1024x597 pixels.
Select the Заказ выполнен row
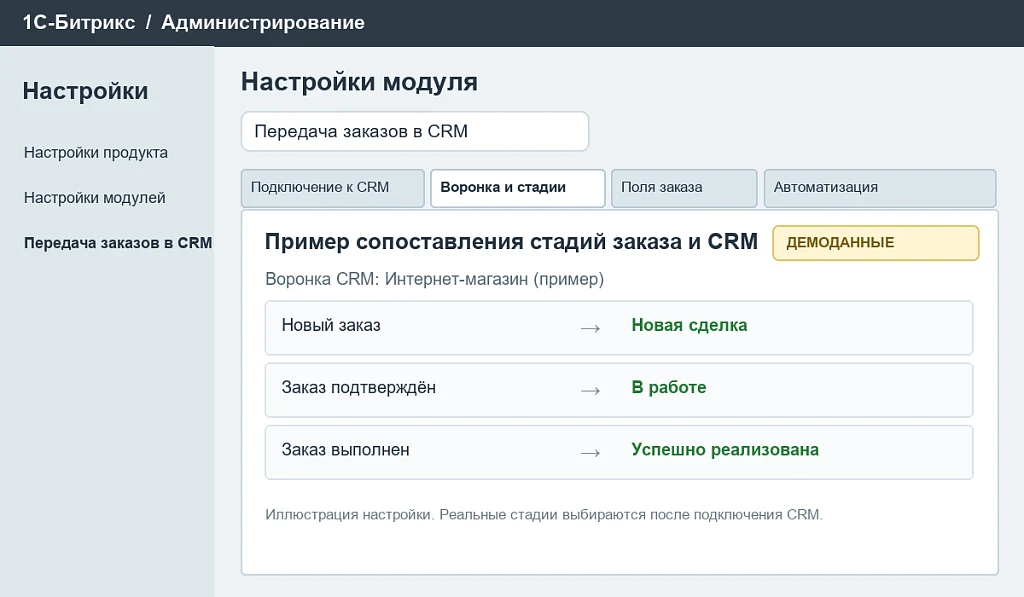click(618, 452)
